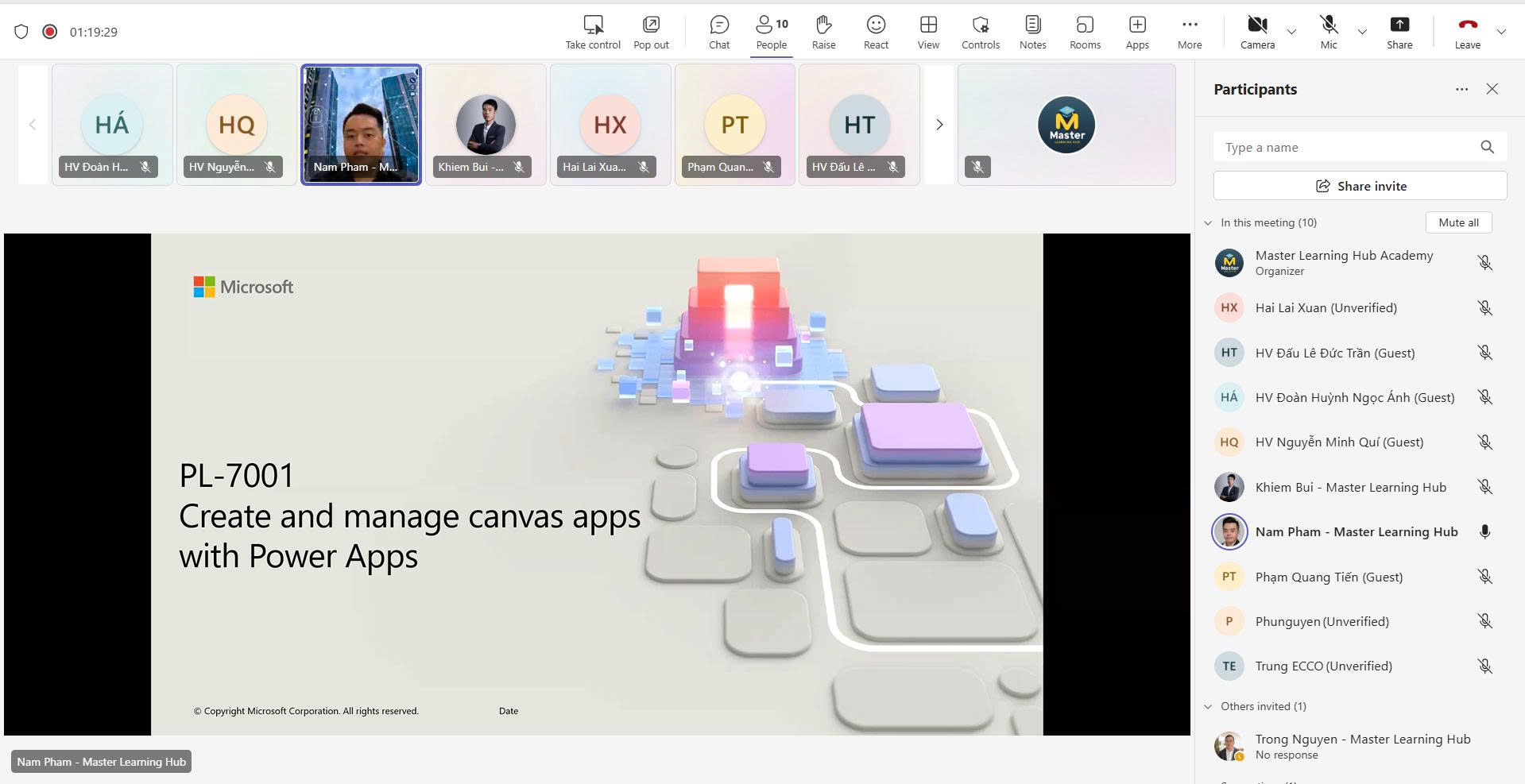Pop out the shared content
Screen dimensions: 1525x784
[651, 32]
